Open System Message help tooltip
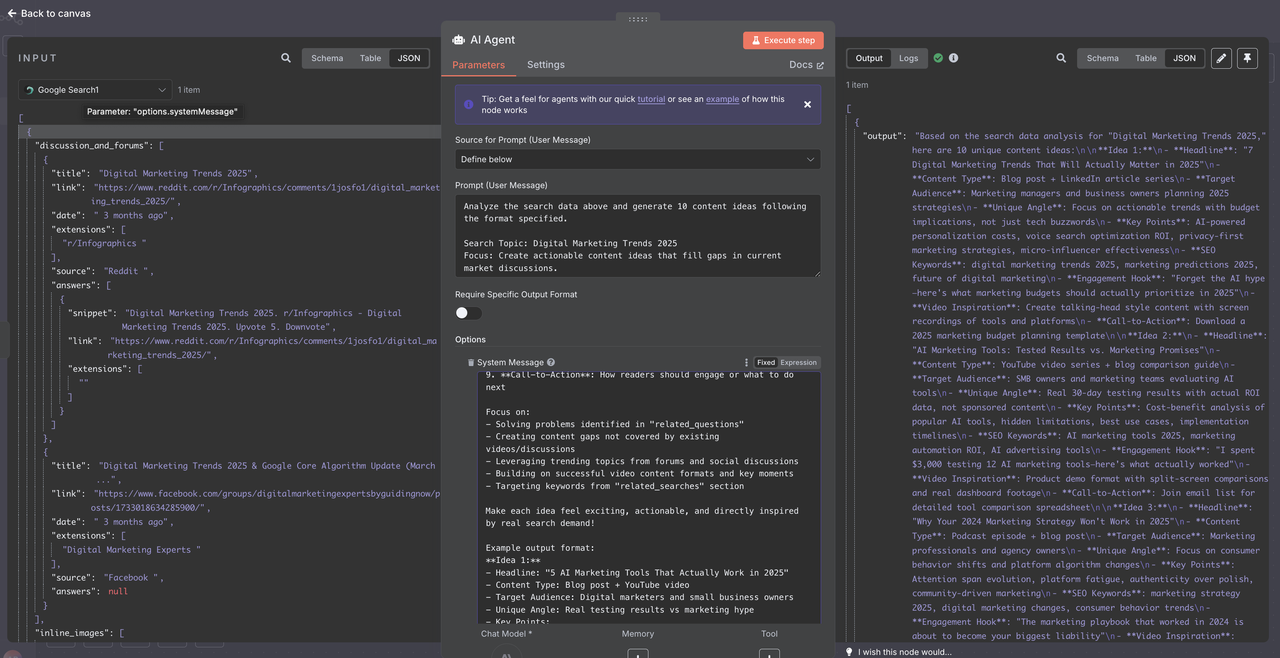 (x=551, y=363)
